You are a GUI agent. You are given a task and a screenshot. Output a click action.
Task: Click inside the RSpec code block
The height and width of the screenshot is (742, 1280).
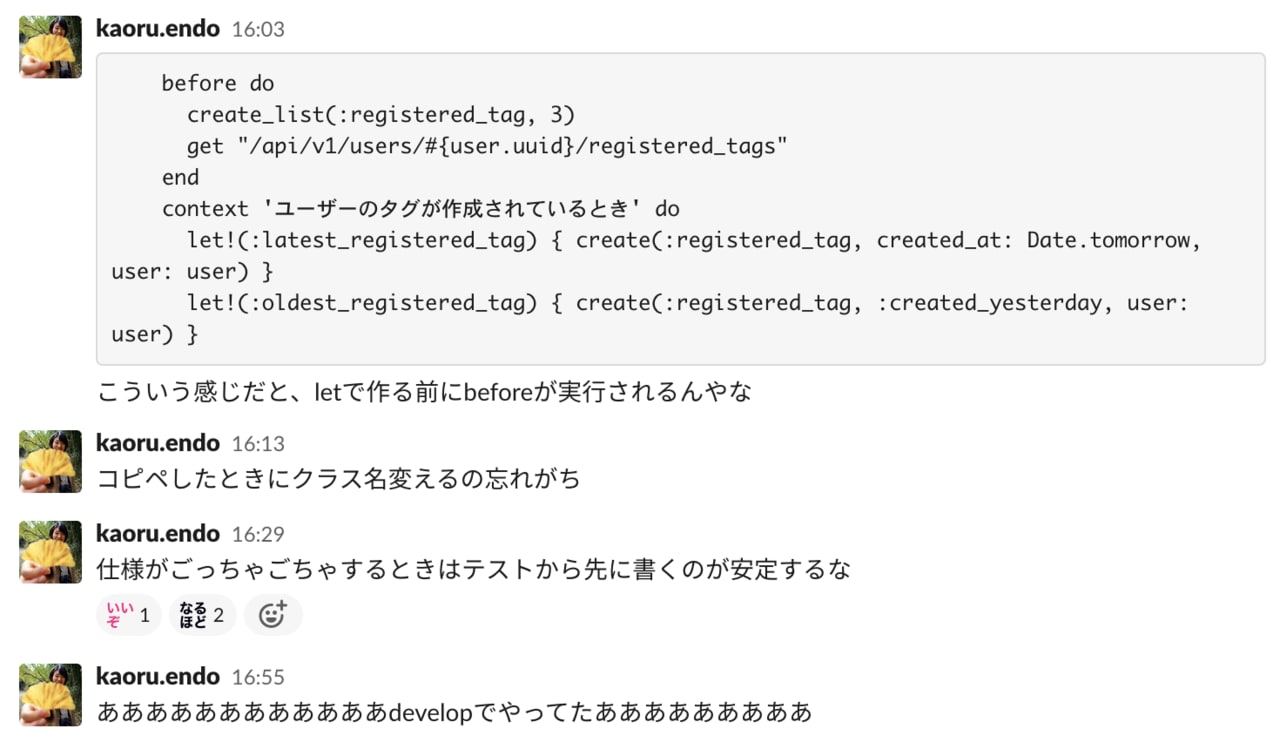(x=680, y=208)
